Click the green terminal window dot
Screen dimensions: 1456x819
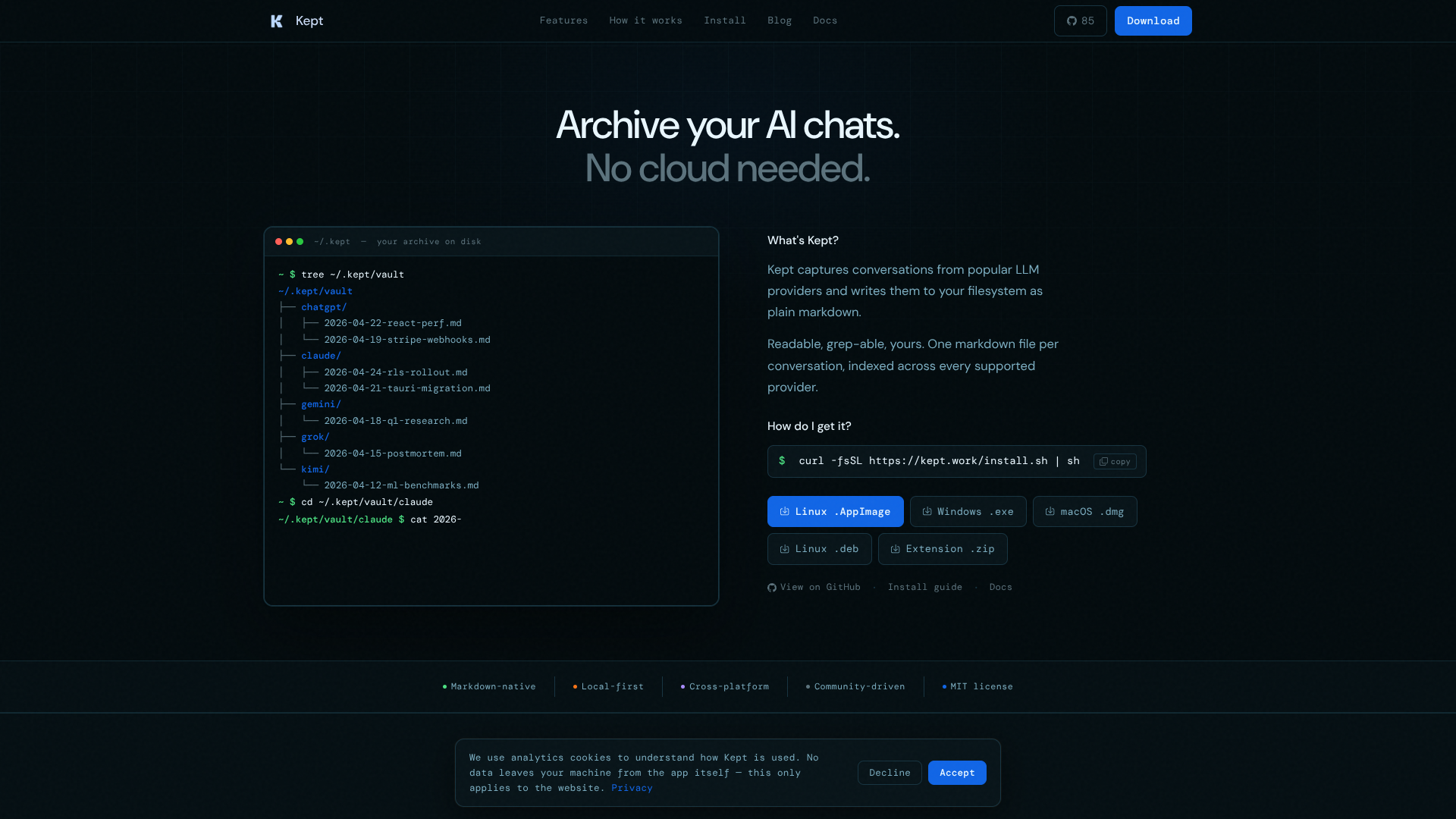[x=300, y=242]
